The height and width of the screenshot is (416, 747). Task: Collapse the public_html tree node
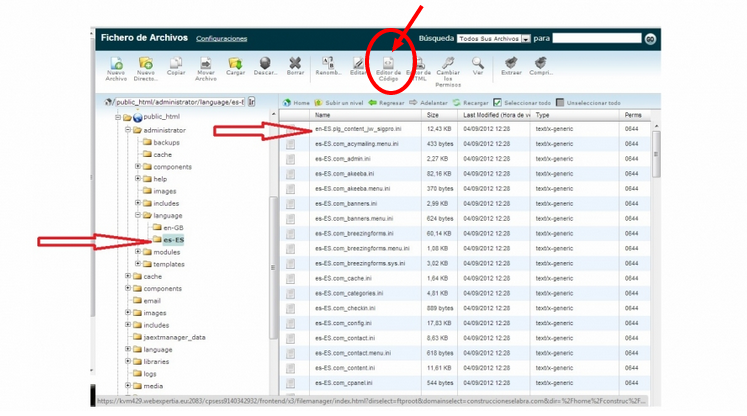click(118, 117)
